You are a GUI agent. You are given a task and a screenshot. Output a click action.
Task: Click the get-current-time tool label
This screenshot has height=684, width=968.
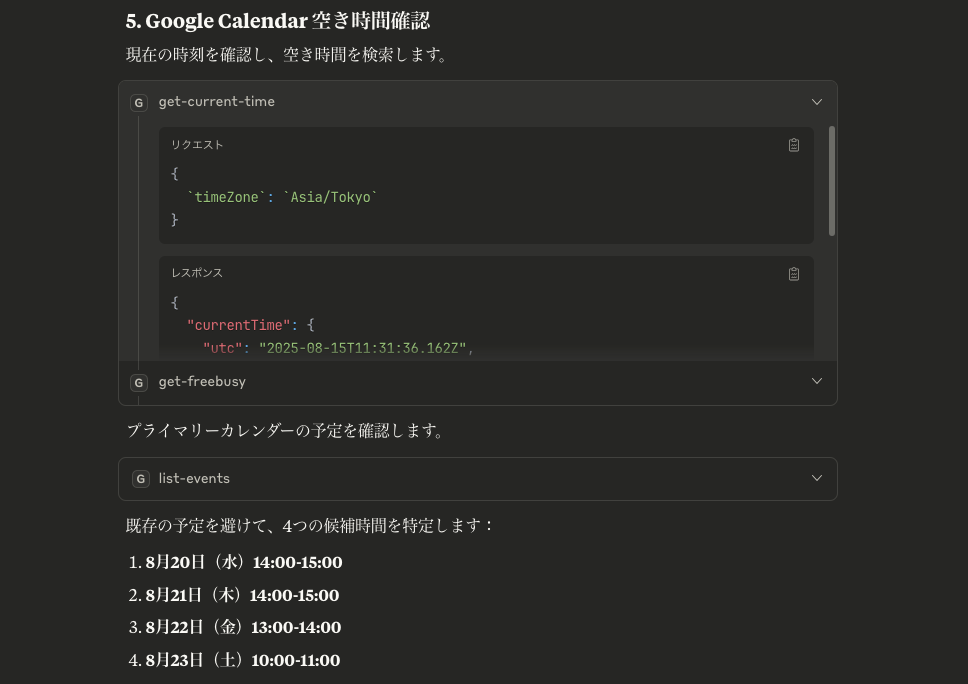[x=217, y=101]
